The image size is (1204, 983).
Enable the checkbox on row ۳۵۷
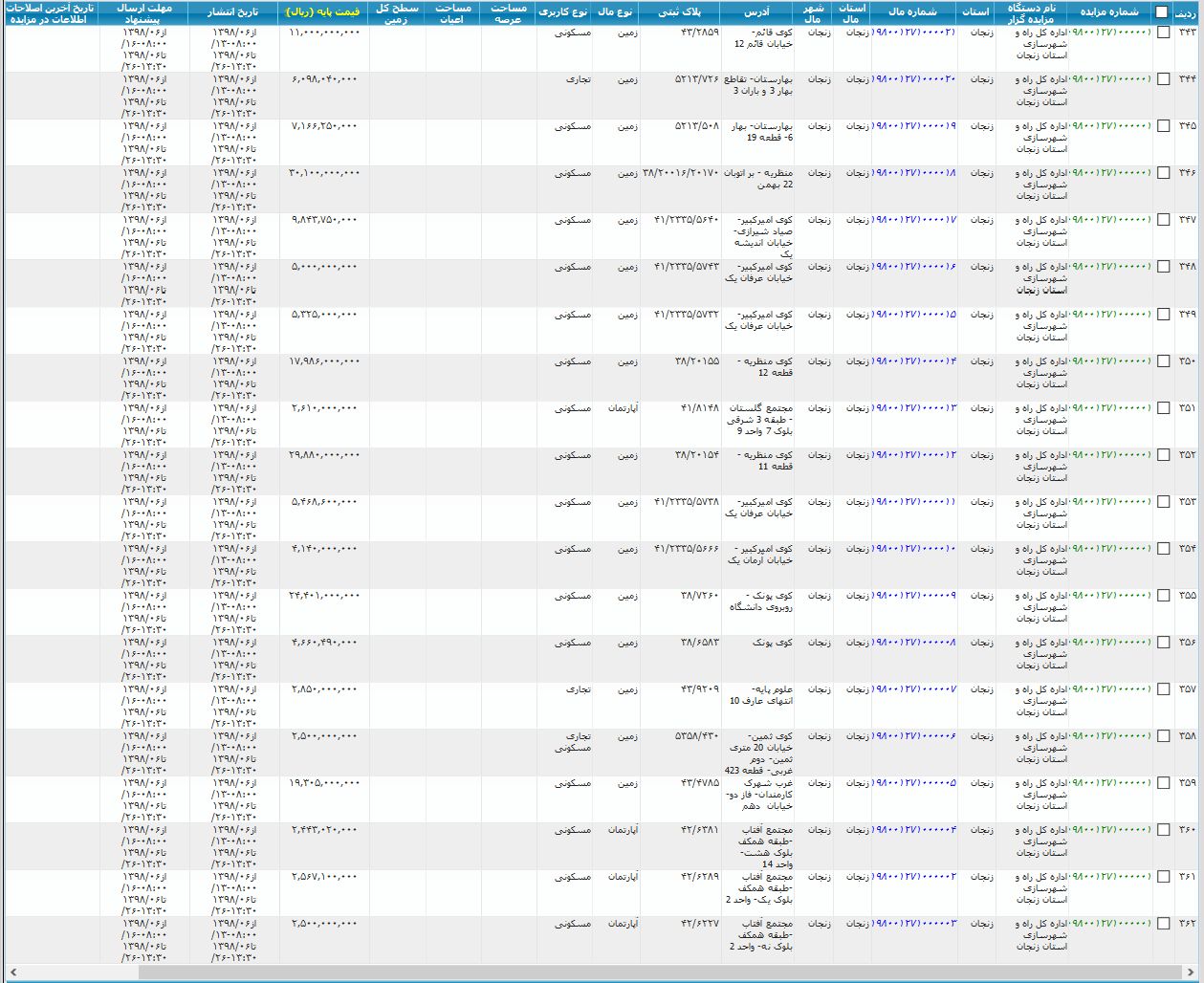(1163, 689)
